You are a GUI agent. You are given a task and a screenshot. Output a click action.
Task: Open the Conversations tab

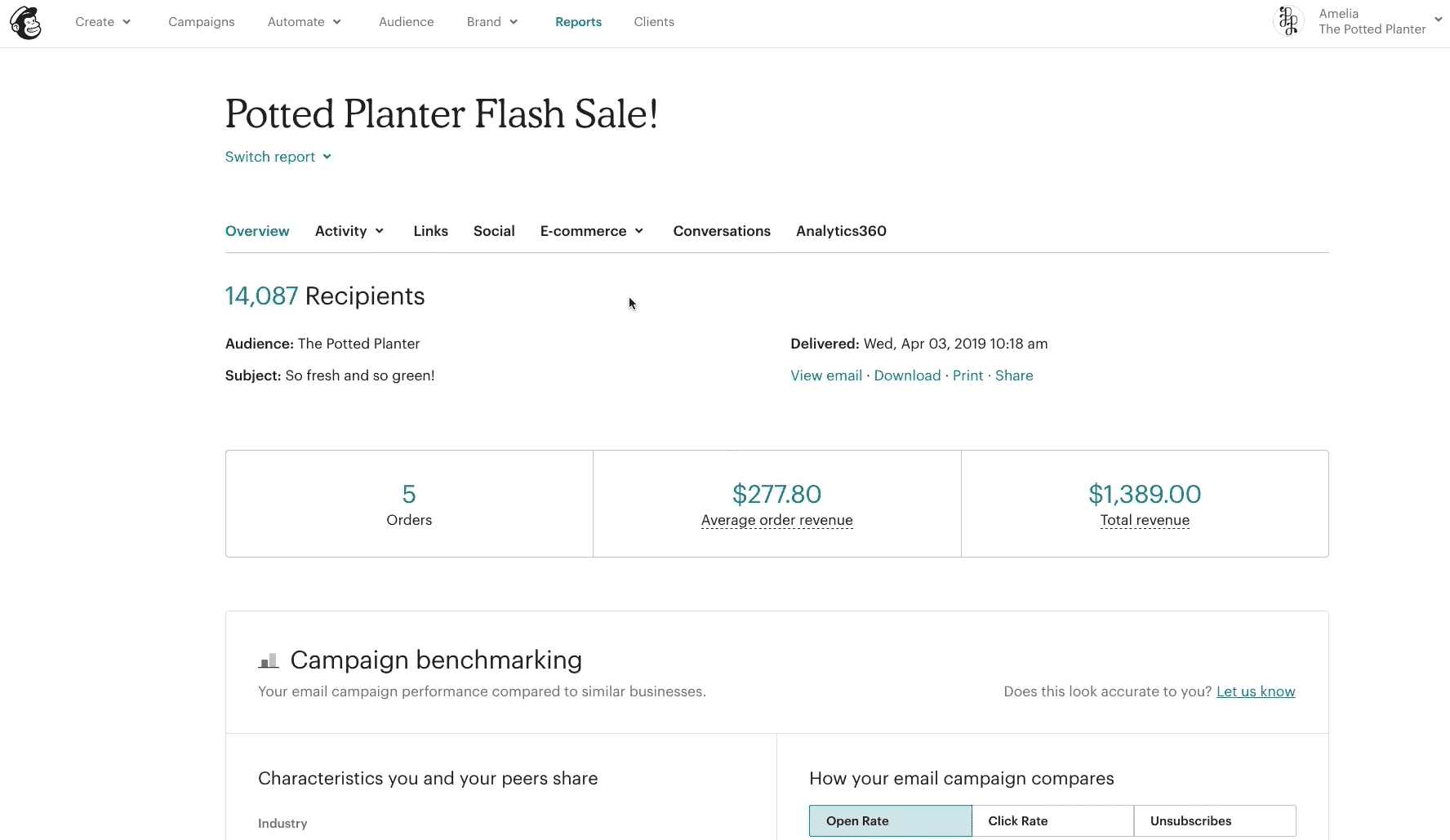click(x=722, y=231)
